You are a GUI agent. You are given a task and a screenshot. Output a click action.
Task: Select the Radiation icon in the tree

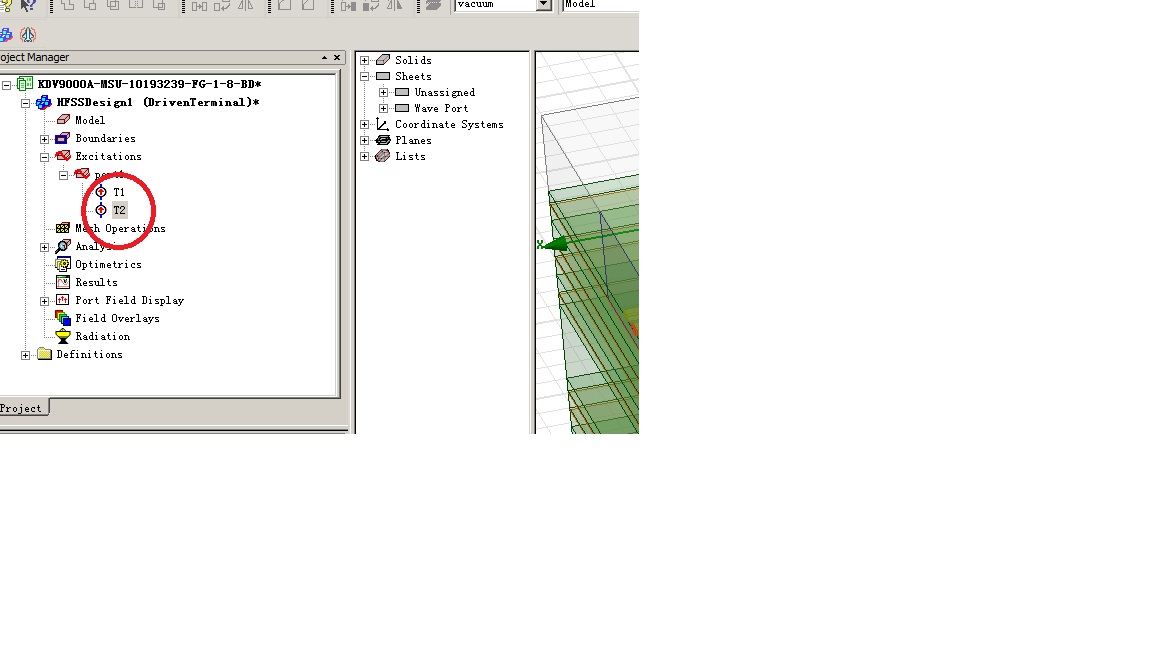(x=63, y=336)
